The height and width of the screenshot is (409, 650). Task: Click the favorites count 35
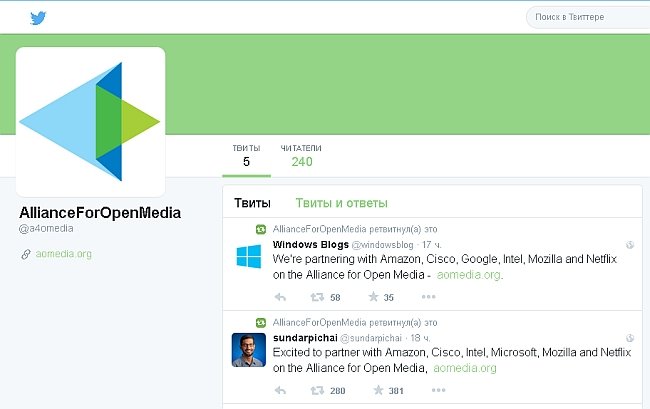[x=388, y=298]
